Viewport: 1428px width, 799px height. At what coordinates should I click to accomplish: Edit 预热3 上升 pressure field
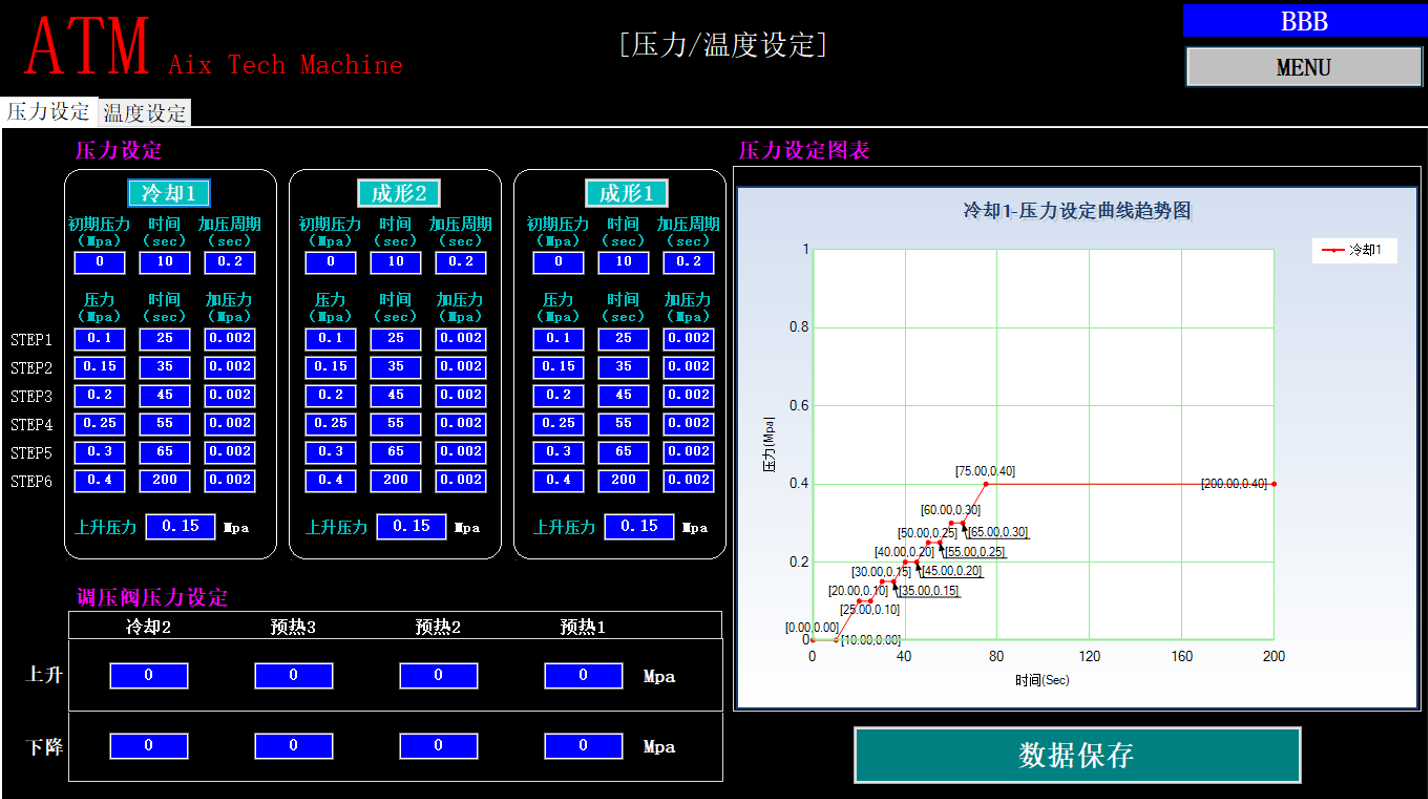[292, 675]
